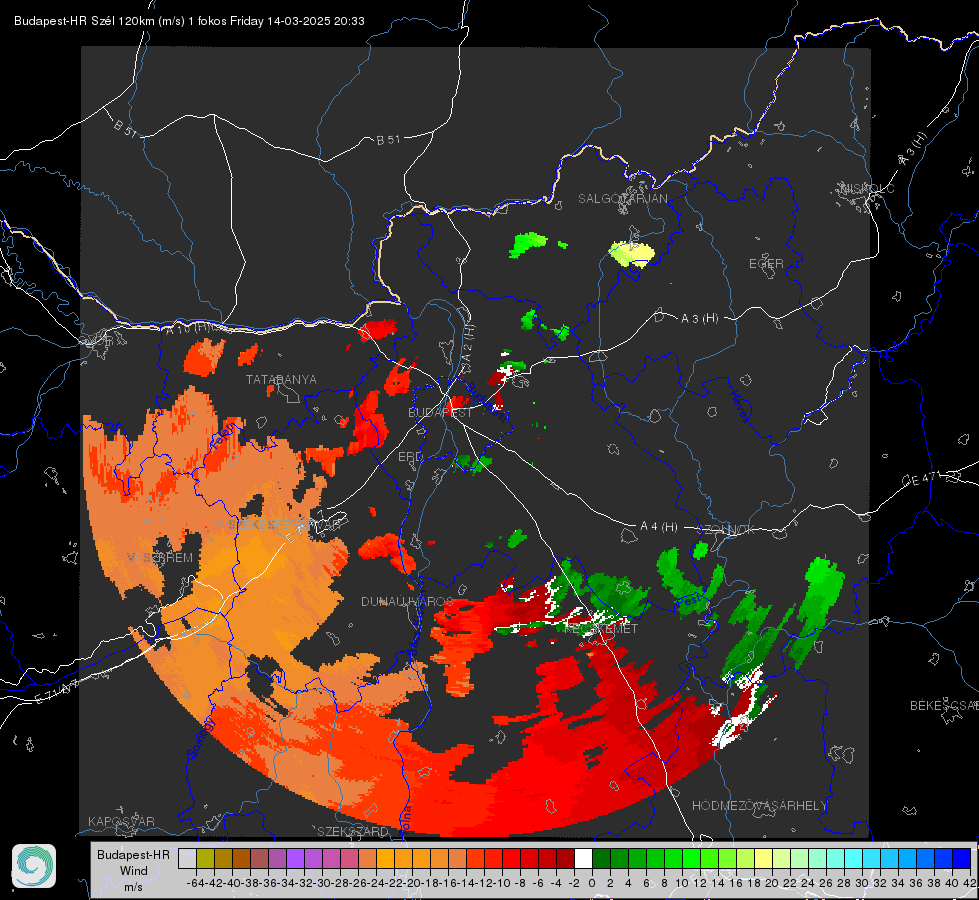
Task: Pick the purple swatch between -34 and -32
Action: (x=295, y=858)
